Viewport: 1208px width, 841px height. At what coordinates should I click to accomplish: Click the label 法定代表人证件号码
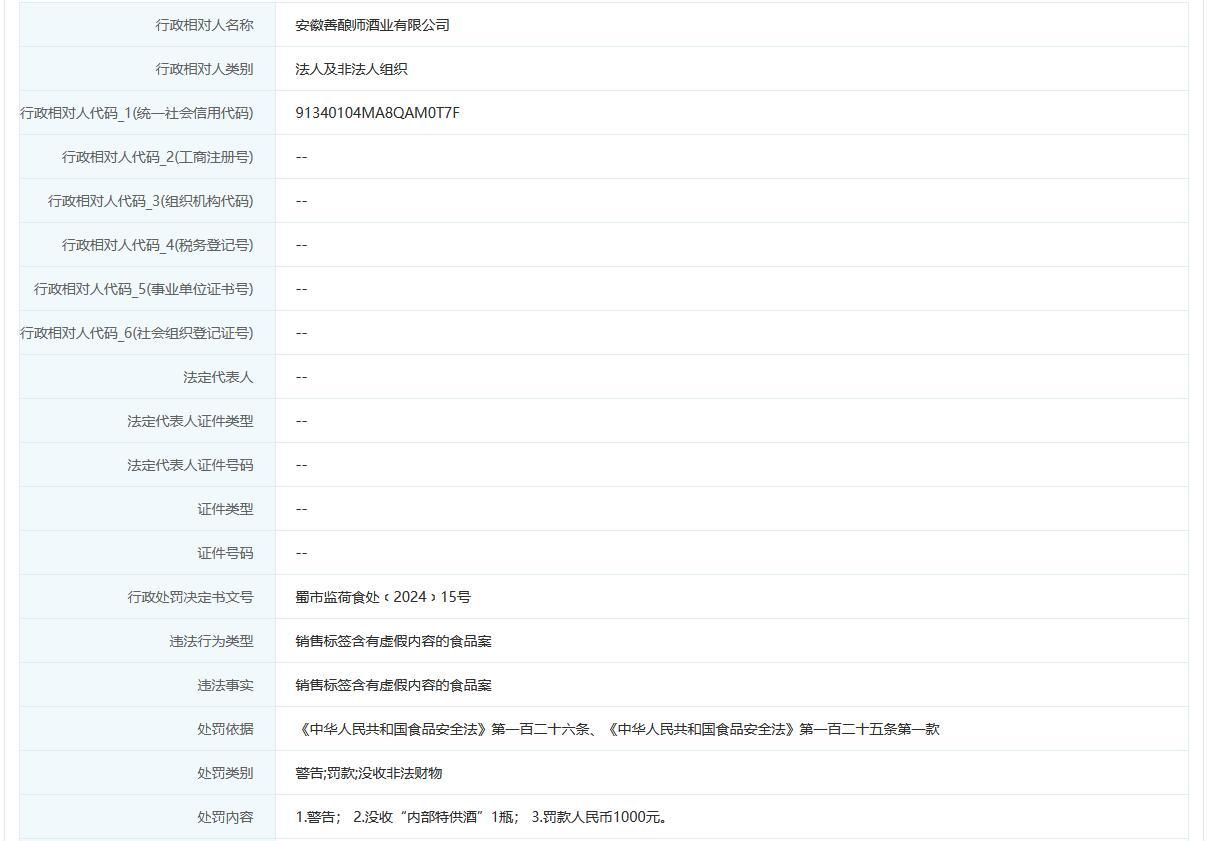click(x=190, y=465)
